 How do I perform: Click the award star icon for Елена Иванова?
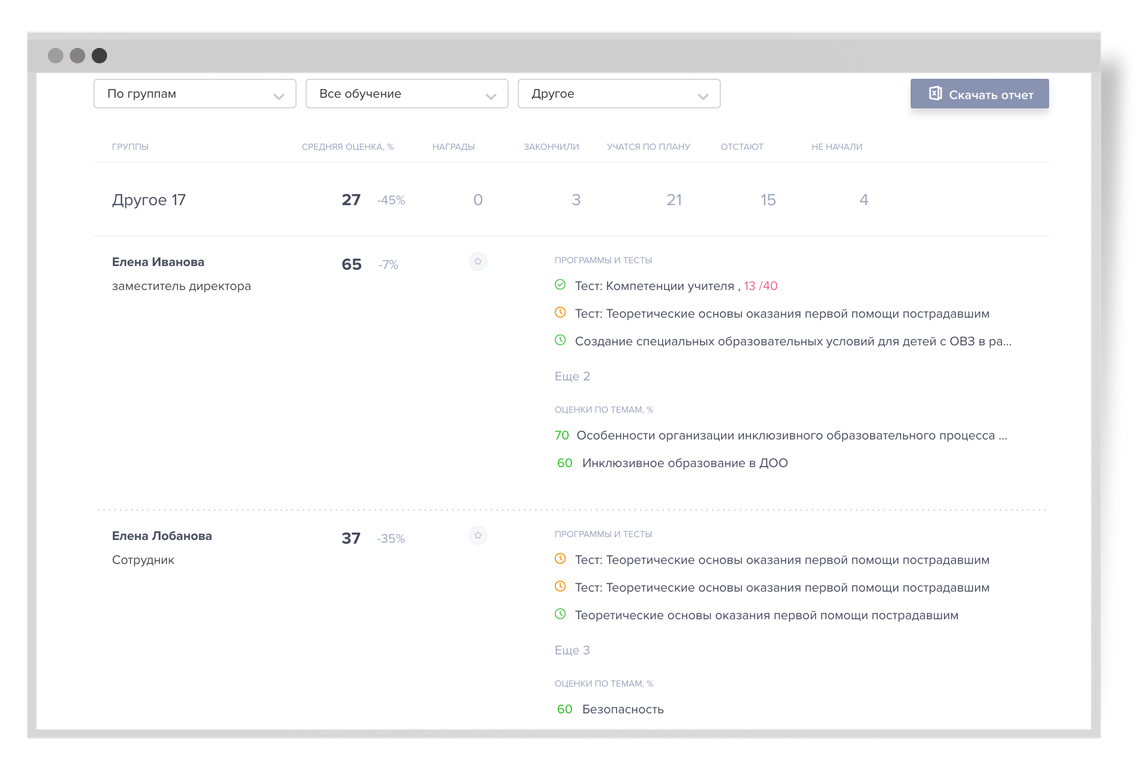[x=478, y=262]
